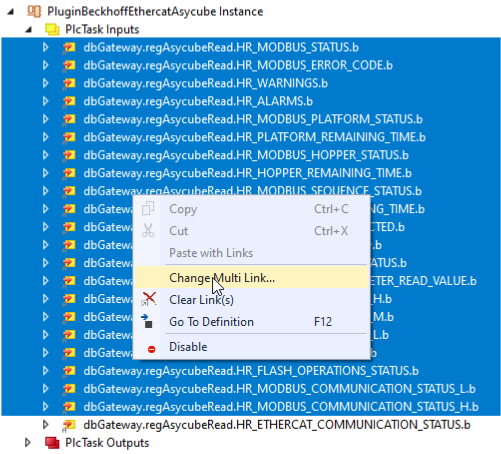Image resolution: width=501 pixels, height=454 pixels.
Task: Click variable icon for HR_MODBUS_SEQUENCE_STATUS.b
Action: click(69, 191)
